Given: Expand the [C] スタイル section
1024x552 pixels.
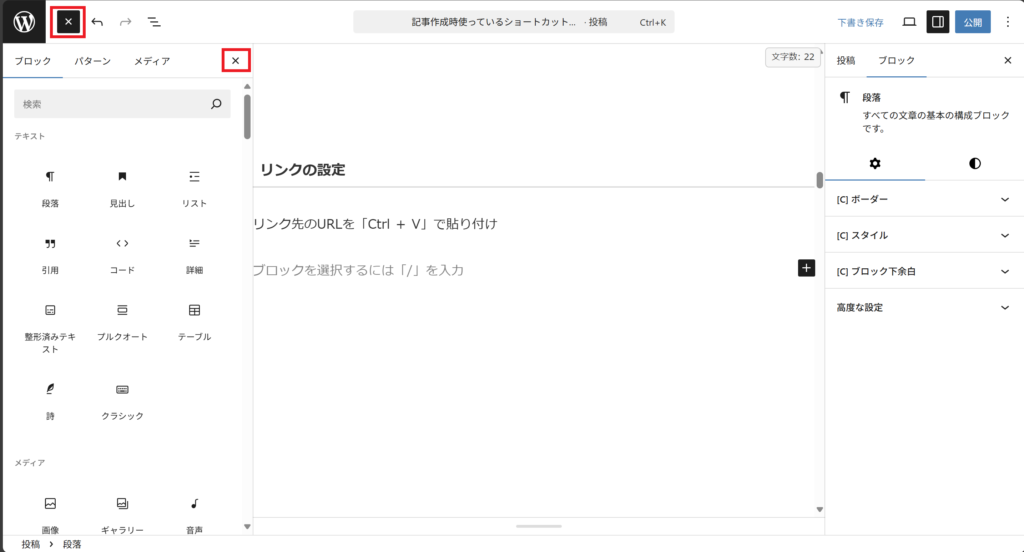Looking at the screenshot, I should [x=923, y=235].
